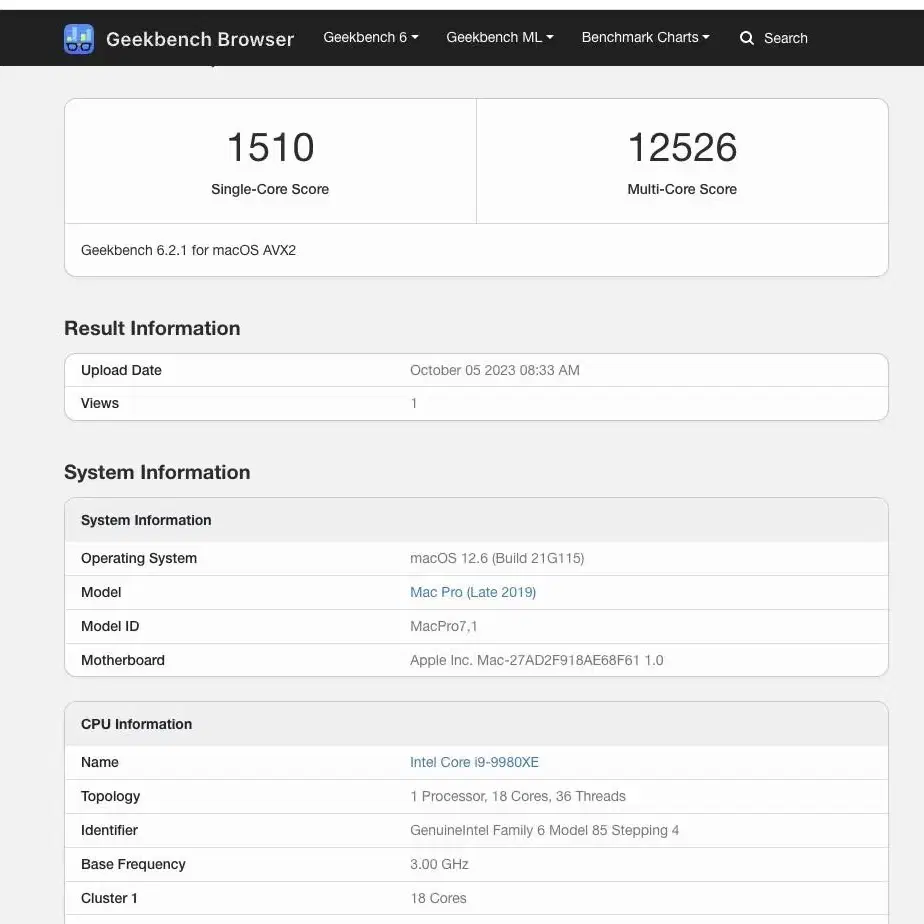The image size is (924, 924).
Task: Select the single-core score 1510
Action: click(270, 147)
